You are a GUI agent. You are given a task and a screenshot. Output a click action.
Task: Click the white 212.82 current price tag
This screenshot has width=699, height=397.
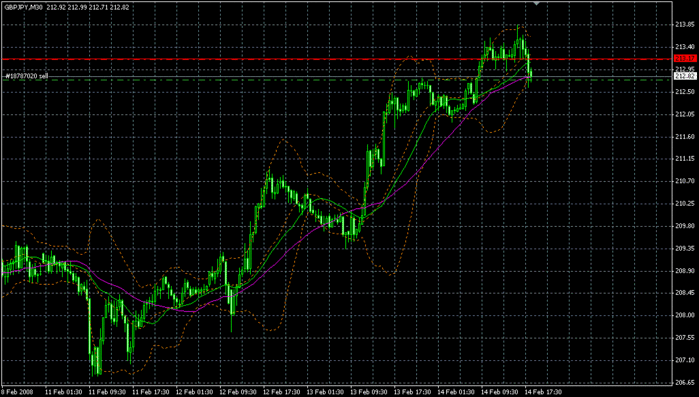[685, 76]
